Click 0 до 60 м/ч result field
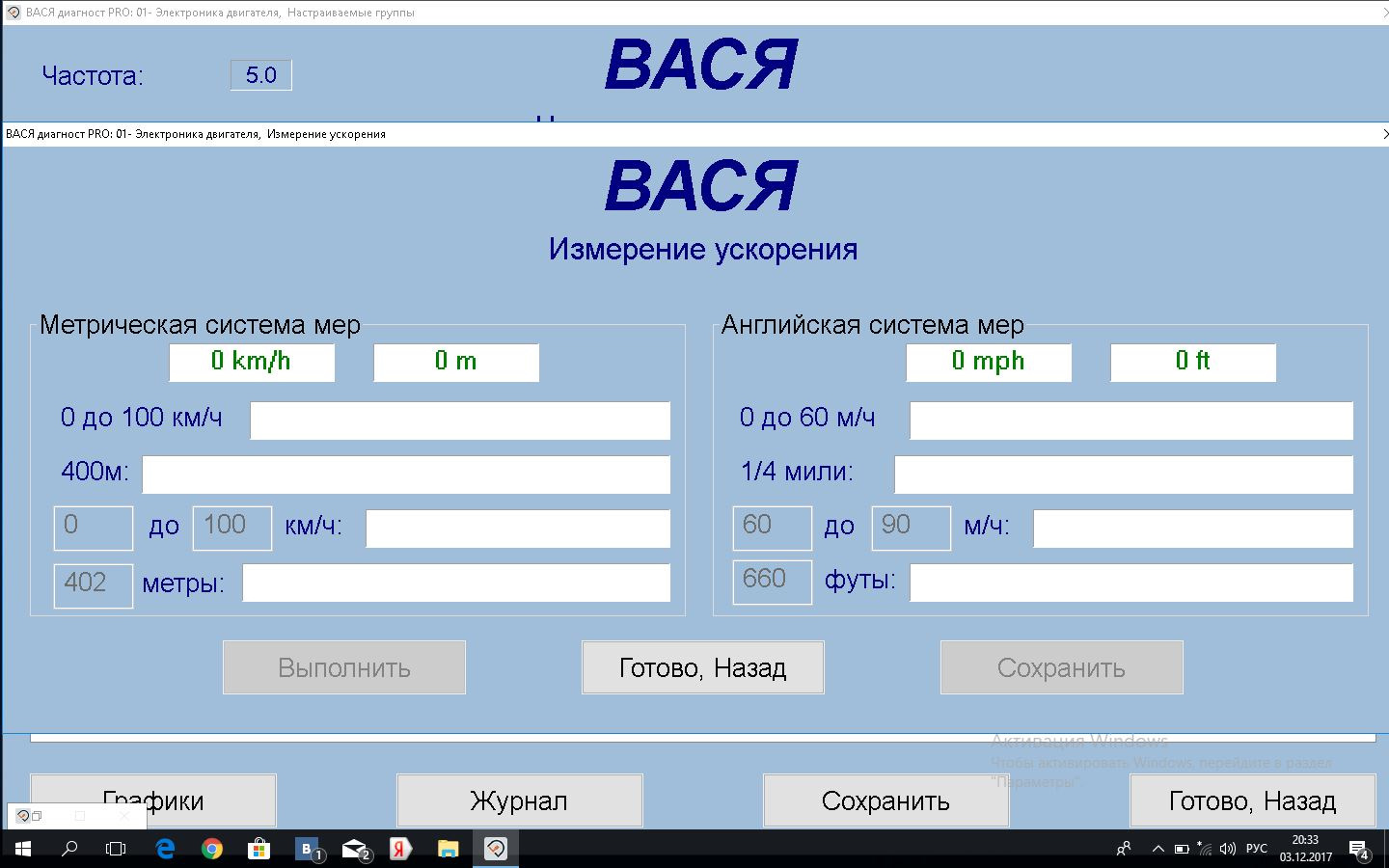 tap(1131, 420)
